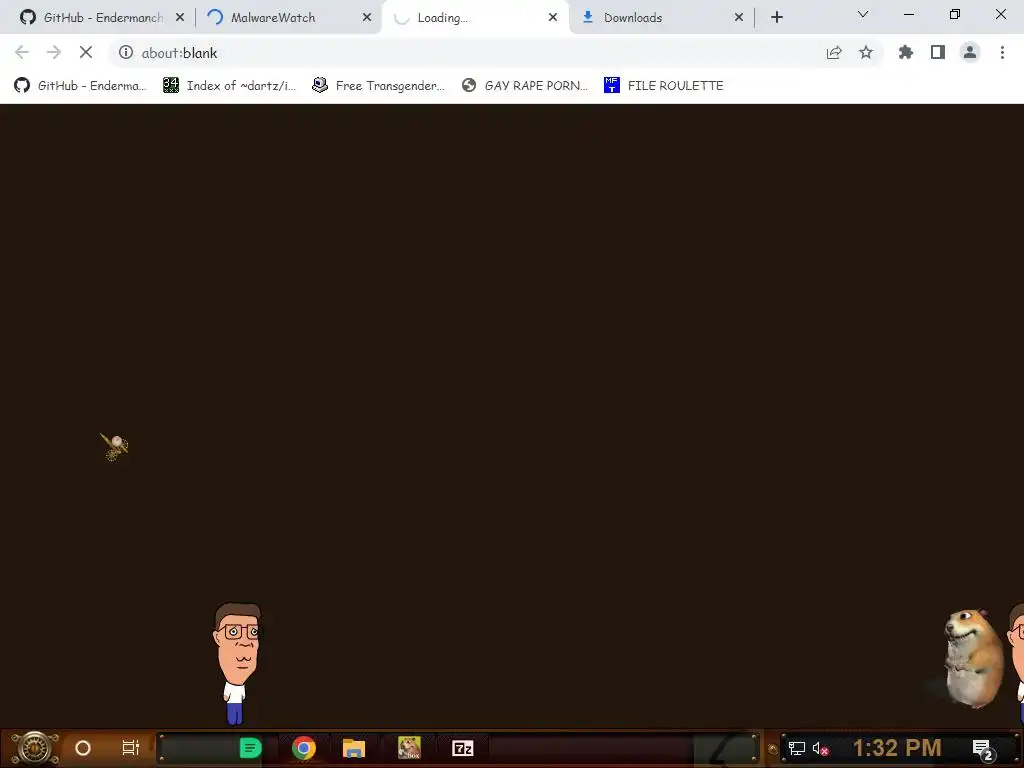Open 7-Zip from the taskbar

[x=462, y=748]
